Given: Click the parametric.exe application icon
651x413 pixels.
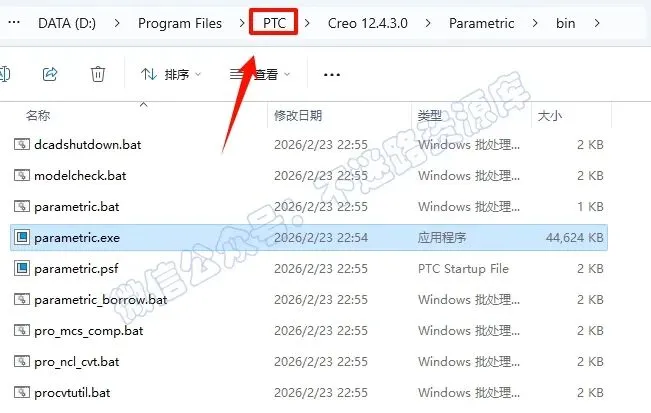Looking at the screenshot, I should (x=22, y=237).
